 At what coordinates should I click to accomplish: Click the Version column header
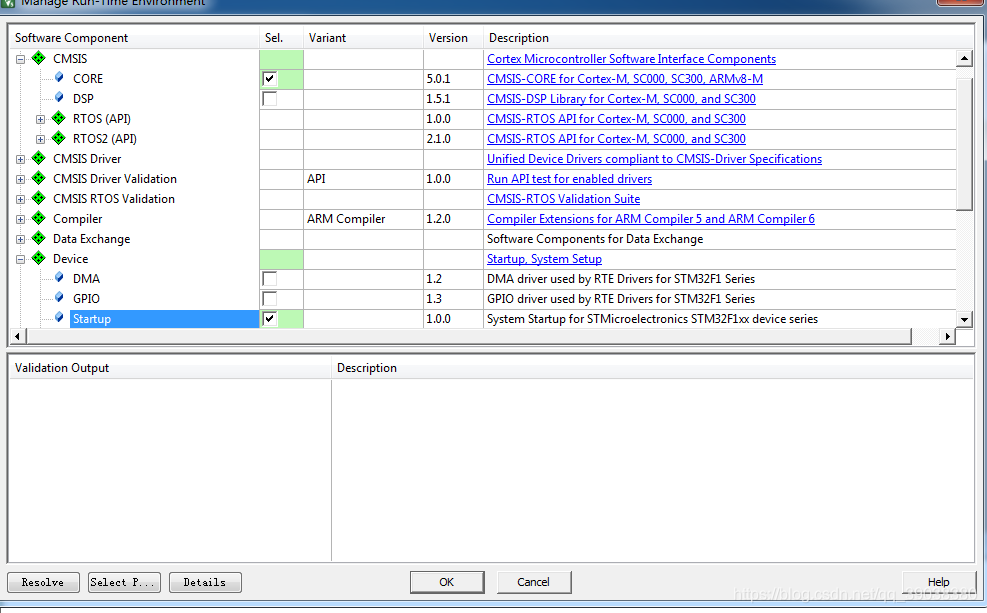(x=453, y=38)
